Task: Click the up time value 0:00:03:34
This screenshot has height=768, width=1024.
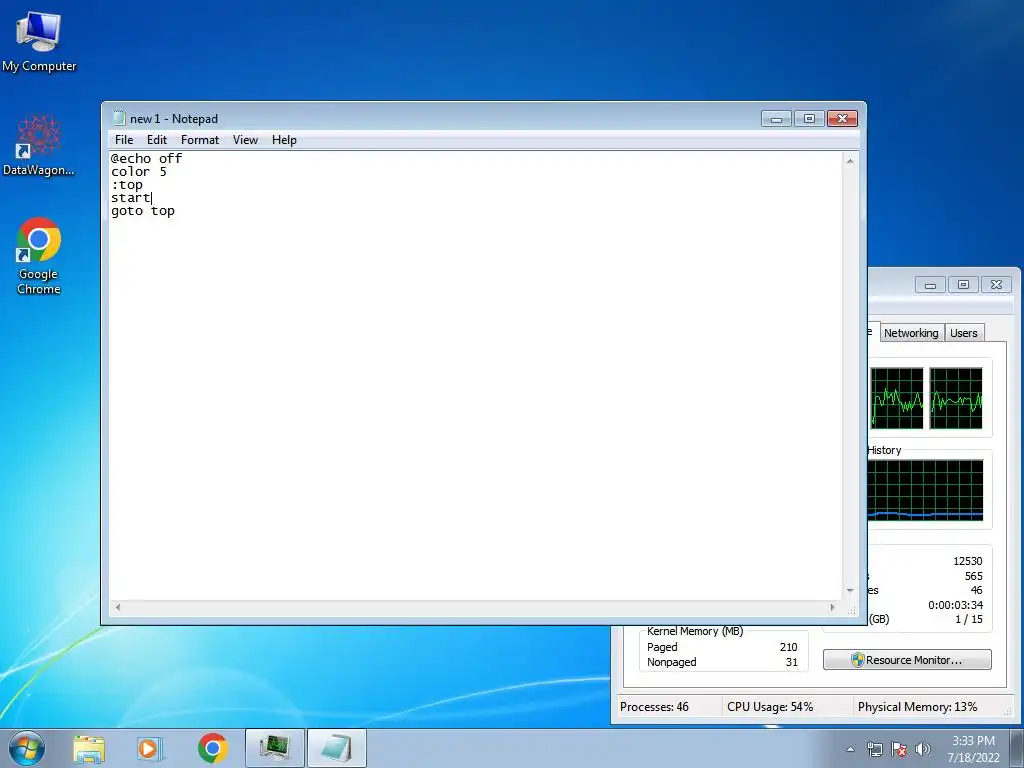Action: click(x=955, y=605)
